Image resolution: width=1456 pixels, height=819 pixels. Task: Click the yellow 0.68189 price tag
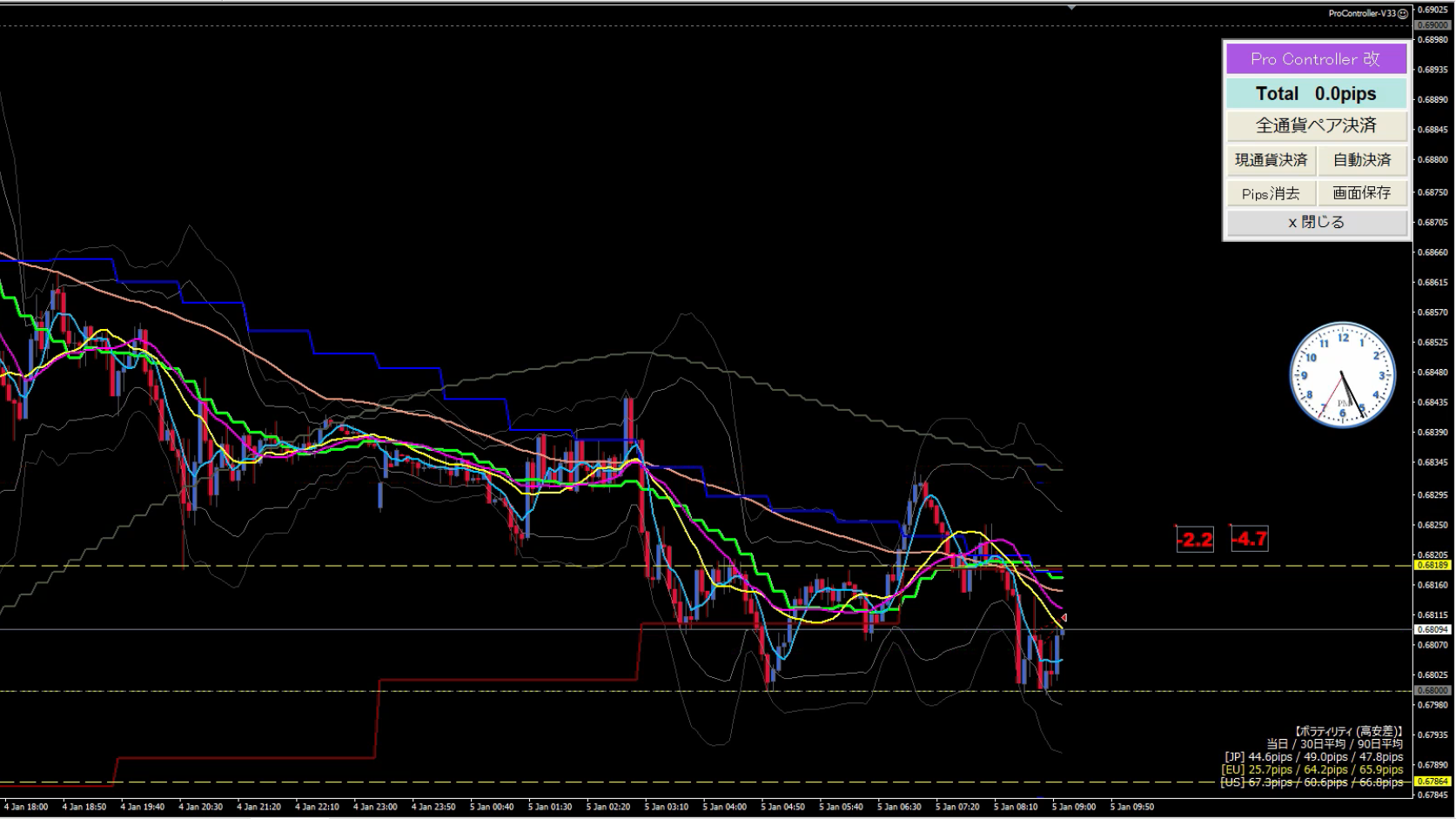click(1433, 566)
